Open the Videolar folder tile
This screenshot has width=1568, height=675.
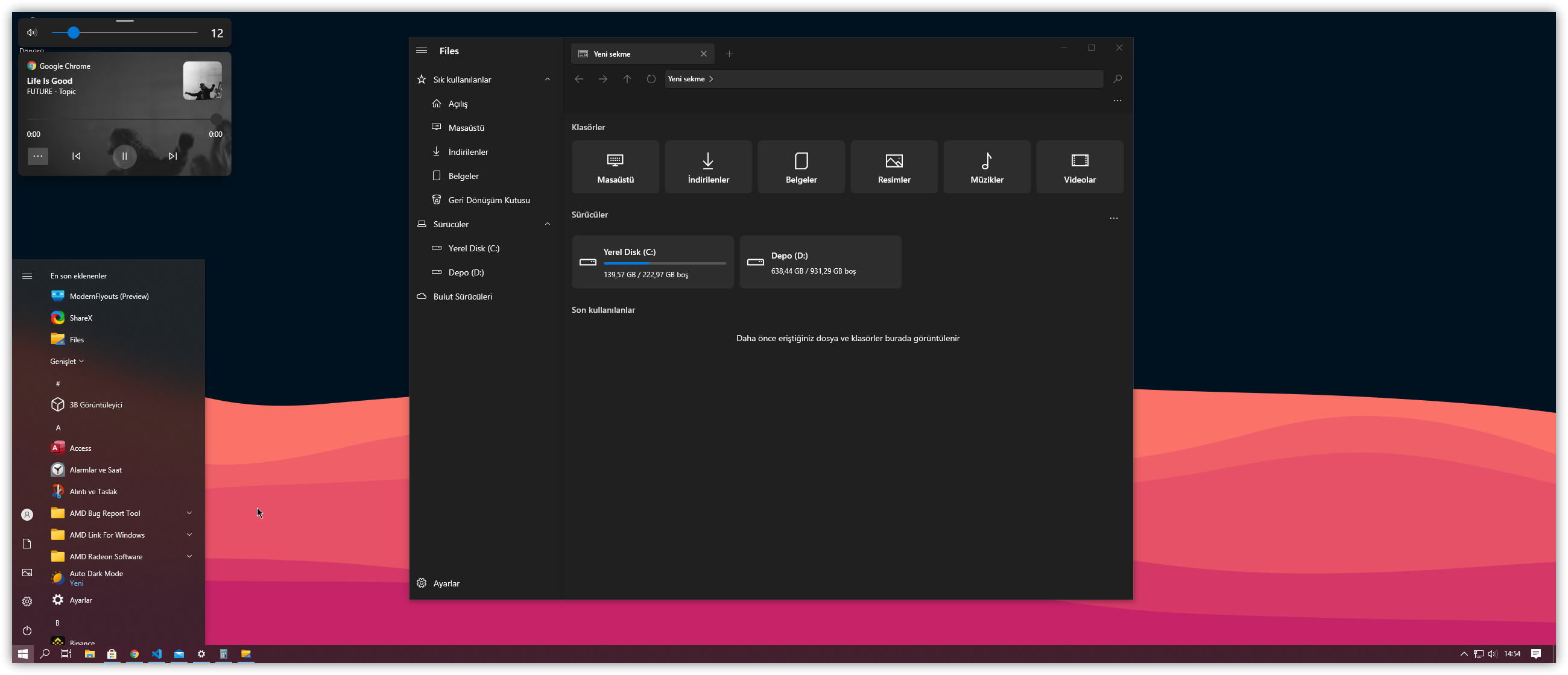coord(1080,167)
